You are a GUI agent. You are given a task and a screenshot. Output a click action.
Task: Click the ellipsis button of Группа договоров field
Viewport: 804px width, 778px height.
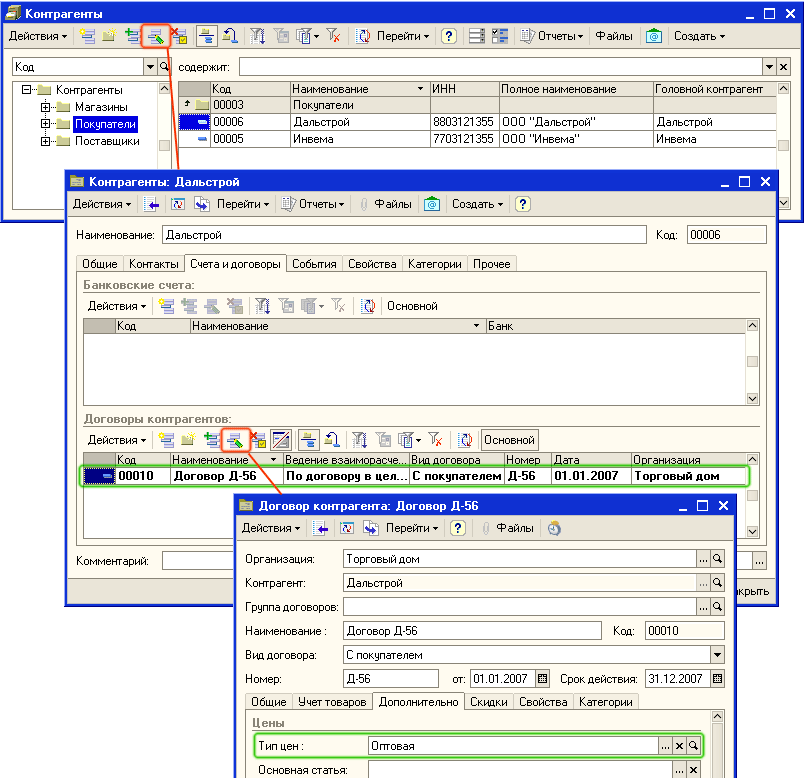(703, 607)
